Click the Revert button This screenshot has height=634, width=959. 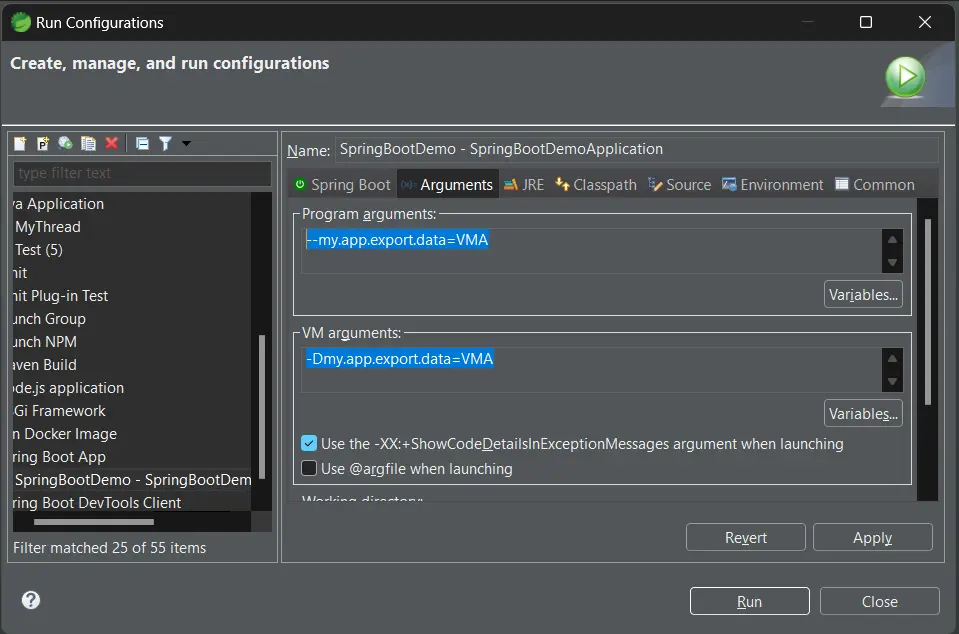click(746, 537)
